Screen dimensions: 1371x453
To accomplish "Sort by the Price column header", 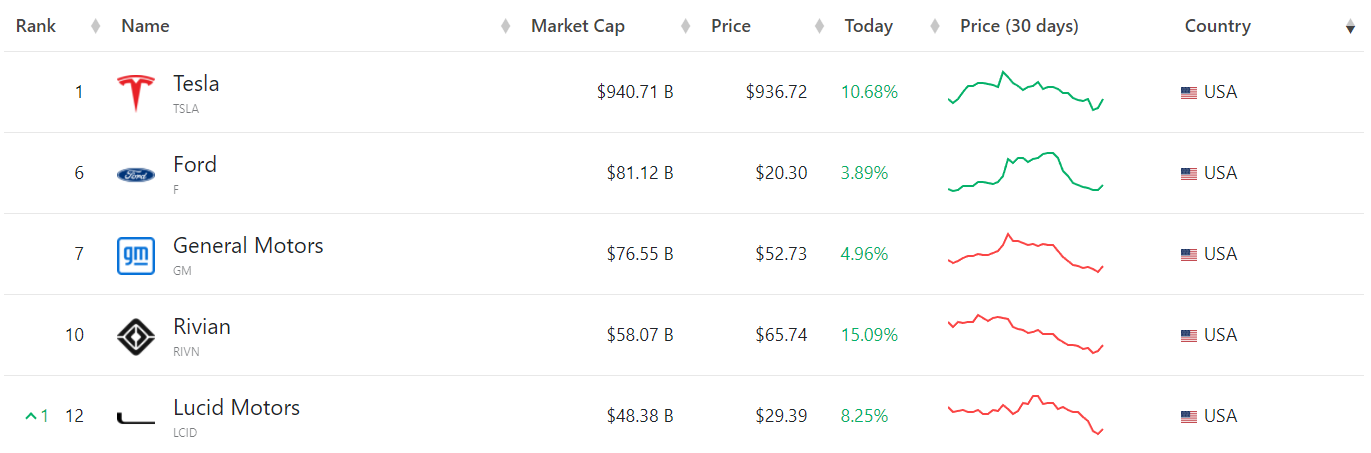I will tap(731, 26).
